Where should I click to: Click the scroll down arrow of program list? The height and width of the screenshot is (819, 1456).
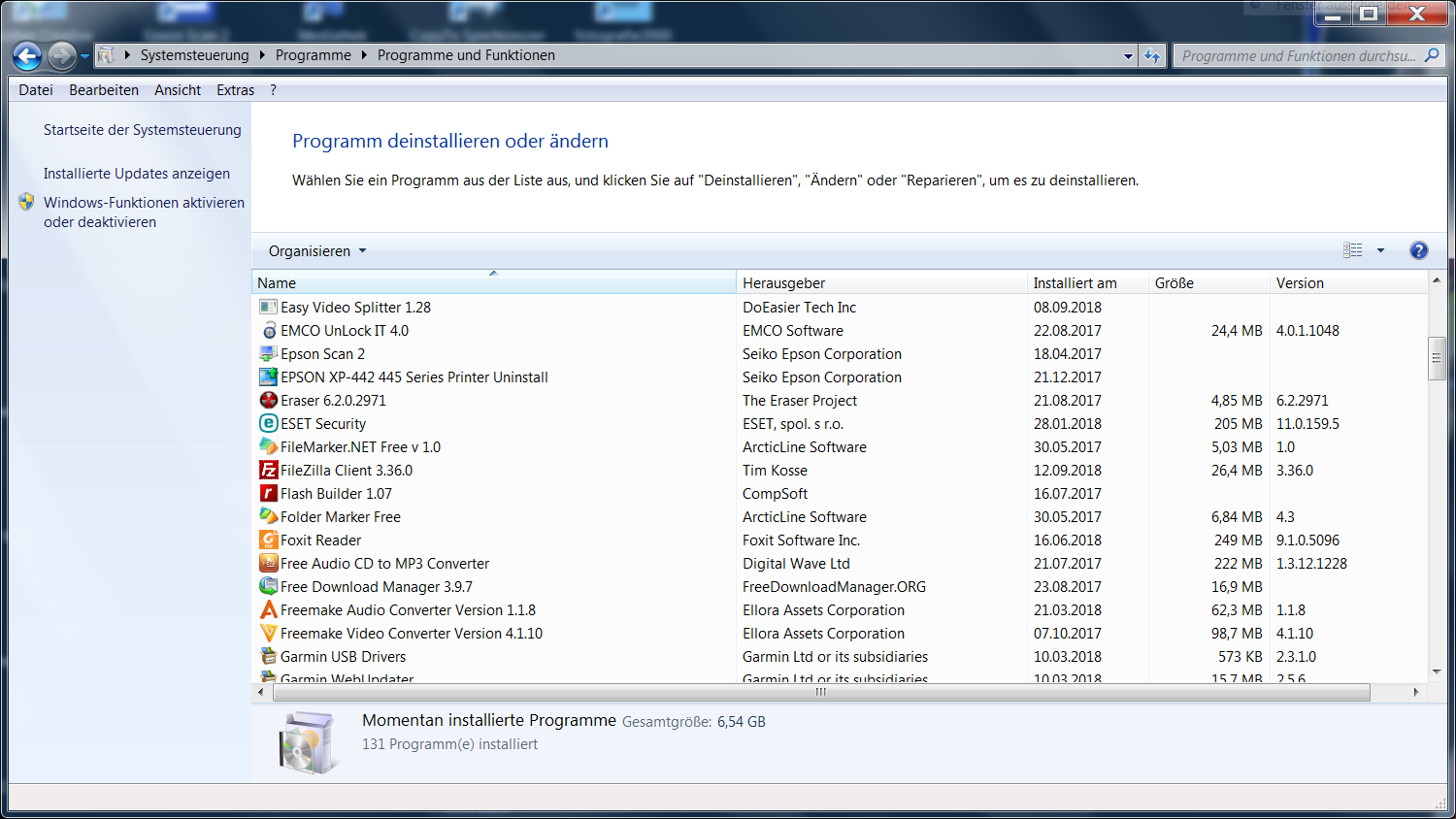(x=1437, y=671)
